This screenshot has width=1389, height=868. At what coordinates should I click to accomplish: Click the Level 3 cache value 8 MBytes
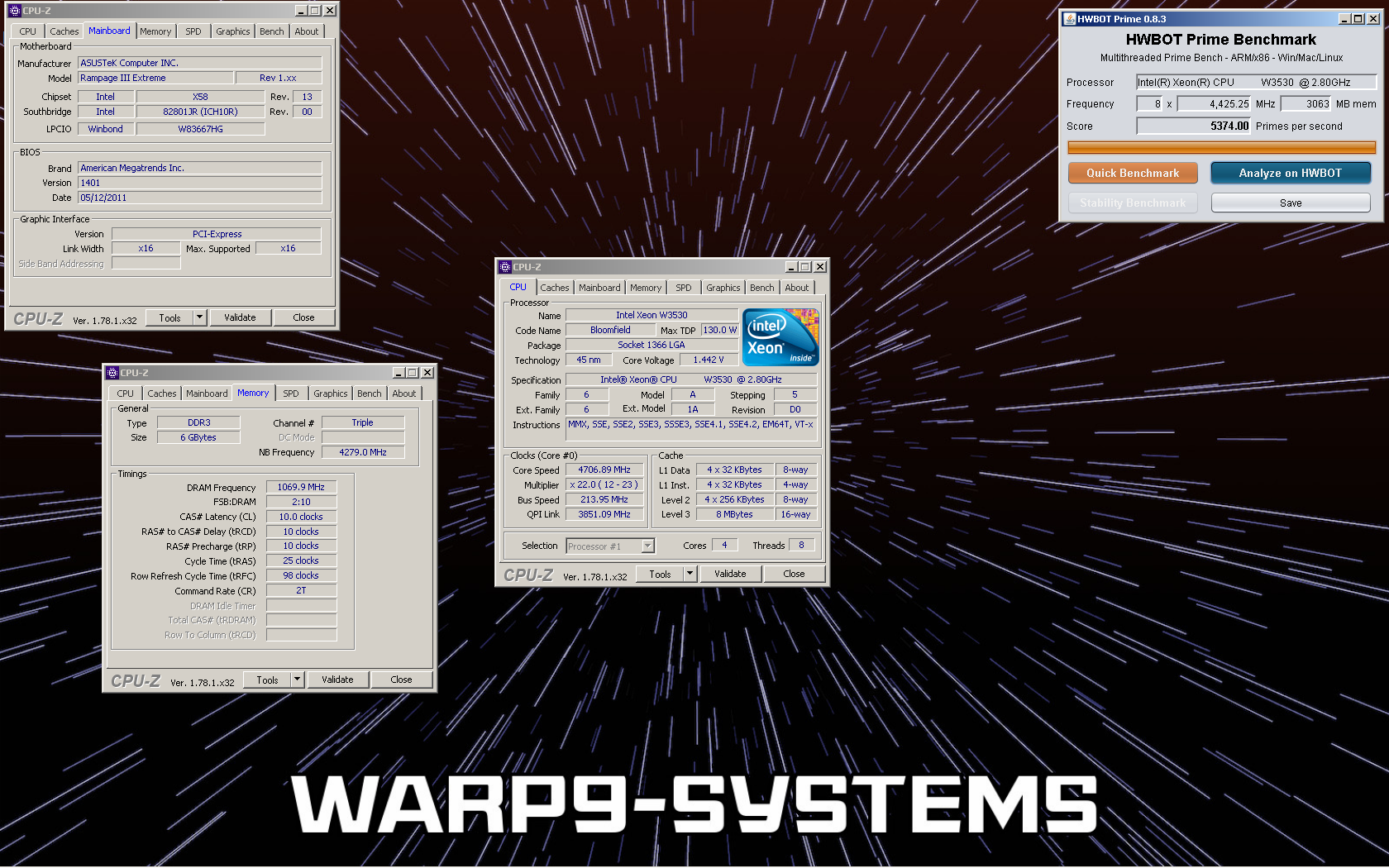click(x=735, y=514)
